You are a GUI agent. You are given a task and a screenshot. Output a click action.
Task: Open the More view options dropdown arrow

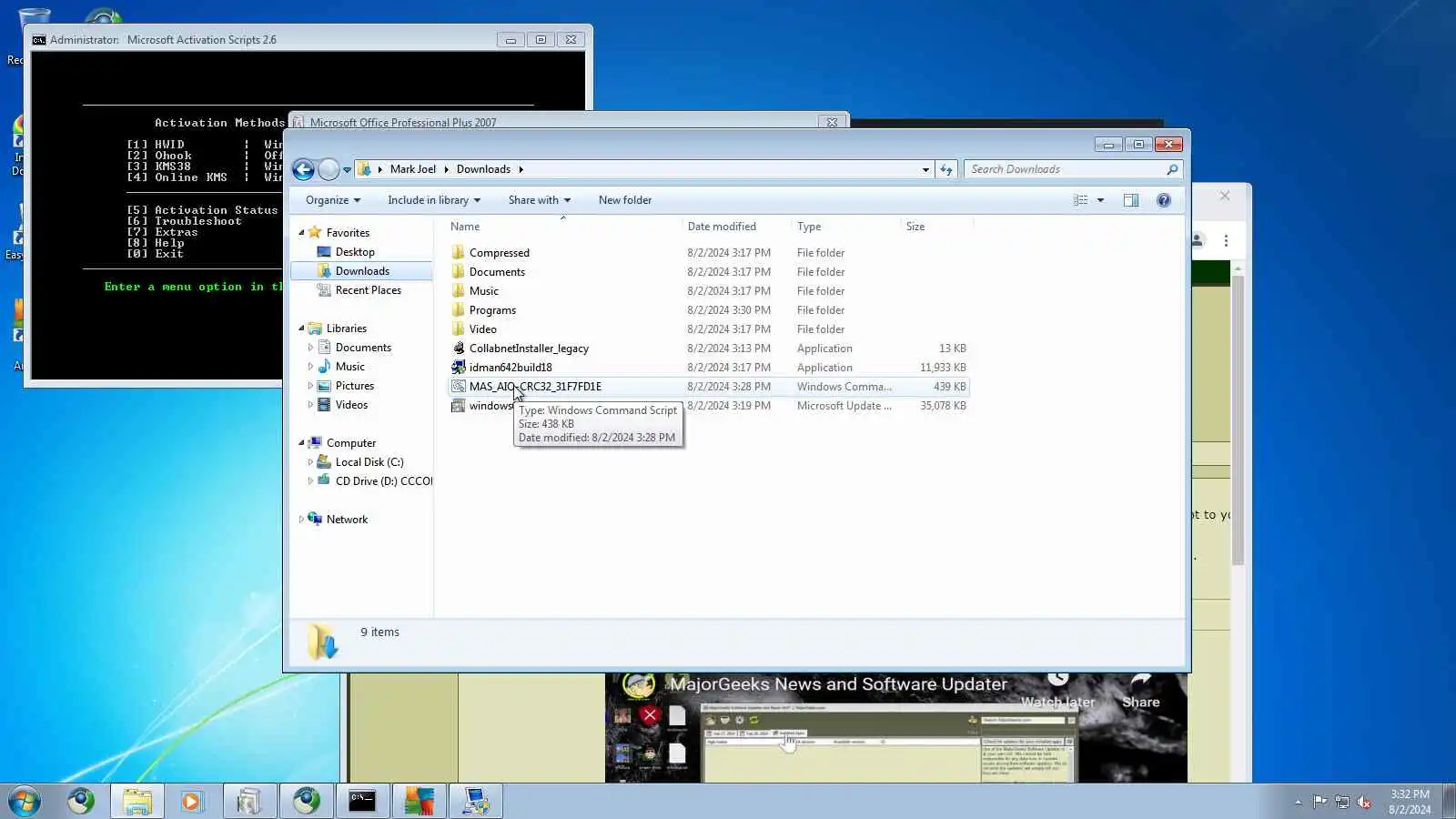(x=1100, y=200)
